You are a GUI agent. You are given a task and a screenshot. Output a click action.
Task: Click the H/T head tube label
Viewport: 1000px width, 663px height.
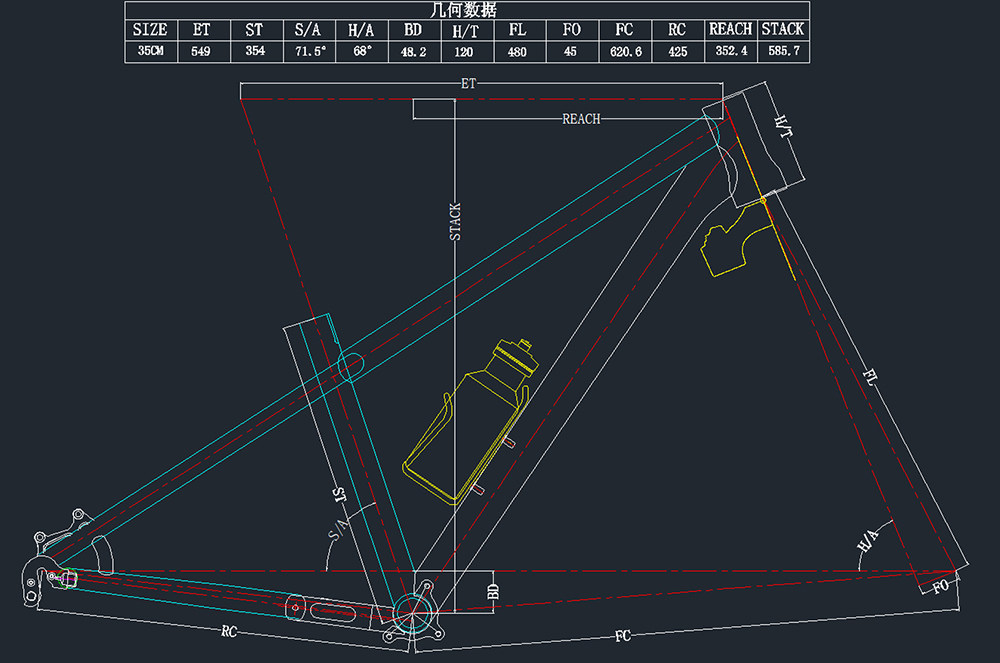click(x=784, y=127)
